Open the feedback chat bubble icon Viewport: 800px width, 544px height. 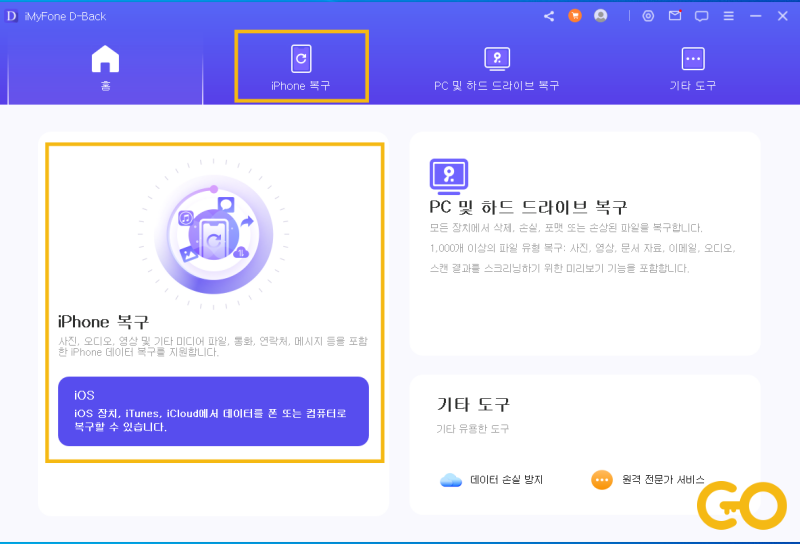pyautogui.click(x=702, y=16)
